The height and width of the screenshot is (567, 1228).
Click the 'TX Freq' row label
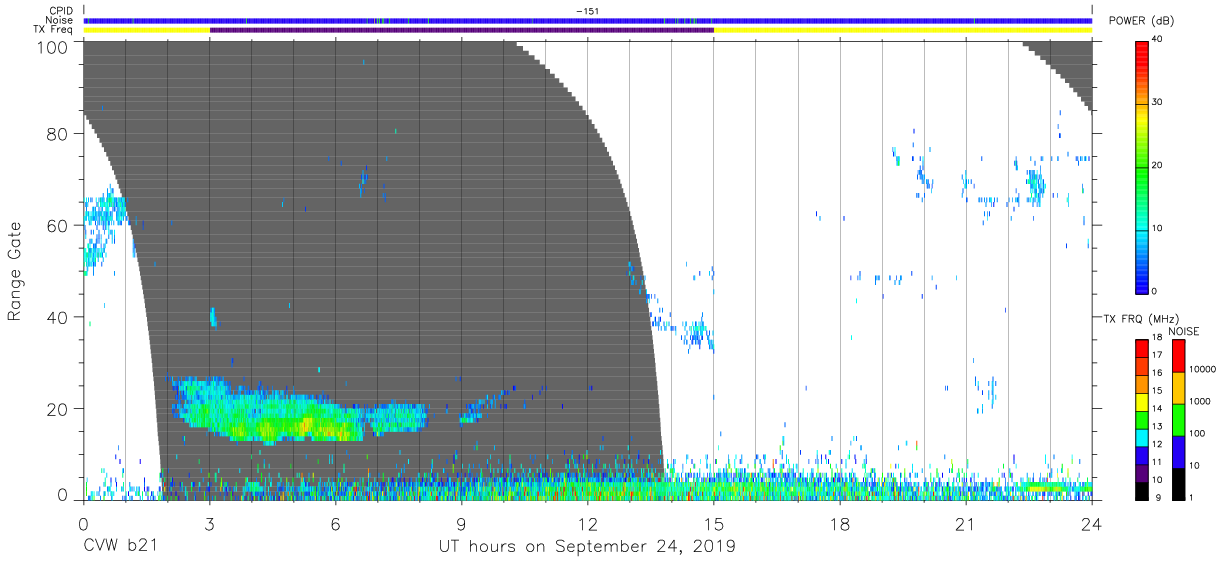(51, 30)
